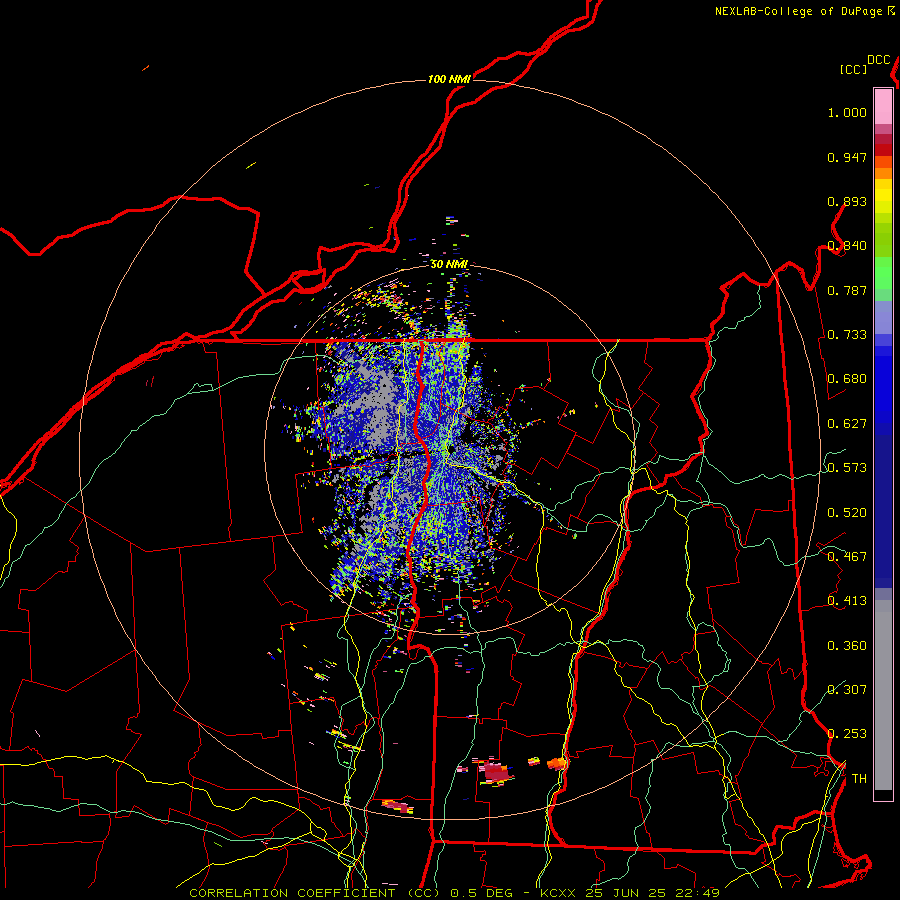The image size is (900, 900).
Task: Click the 0.413 scale value
Action: click(x=847, y=601)
